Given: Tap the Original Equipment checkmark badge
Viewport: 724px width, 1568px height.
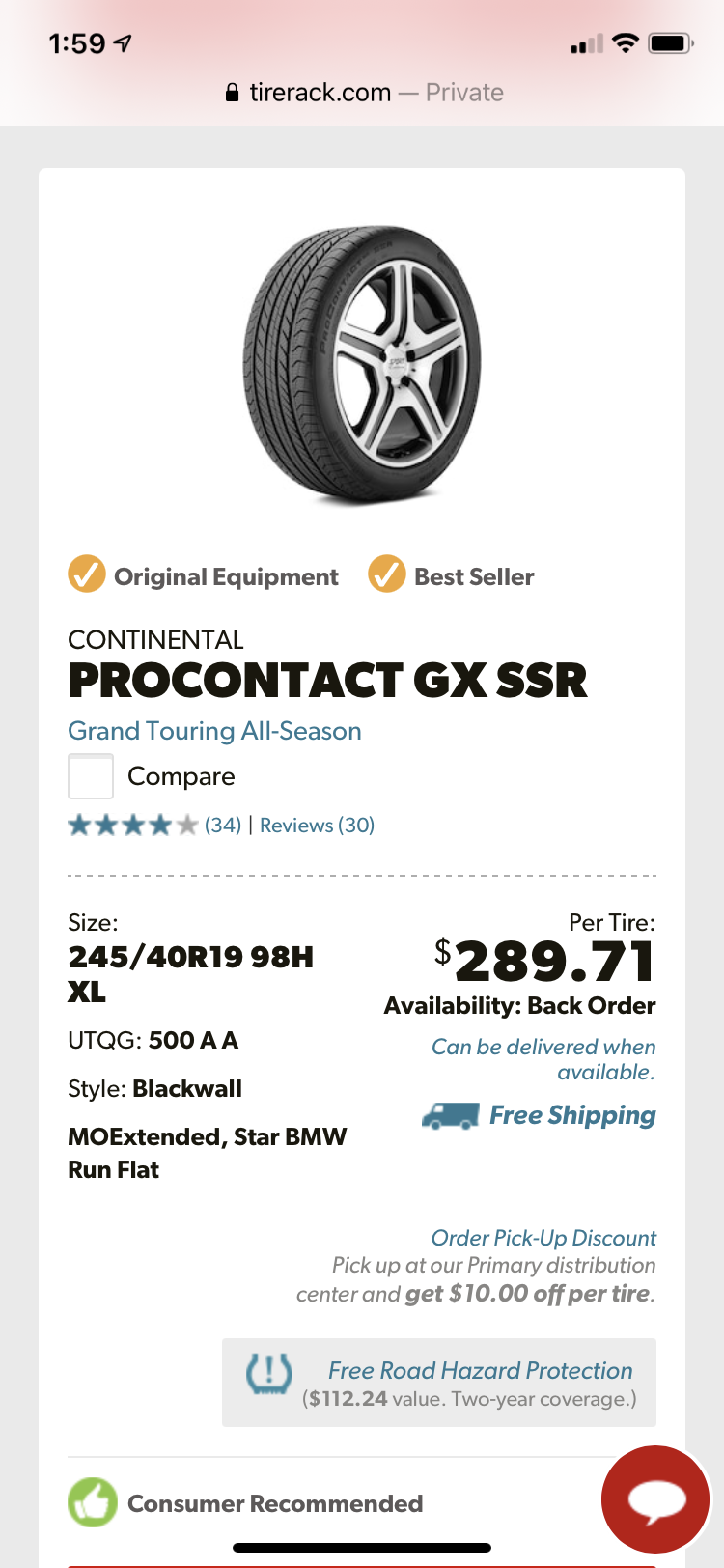Looking at the screenshot, I should coord(87,574).
